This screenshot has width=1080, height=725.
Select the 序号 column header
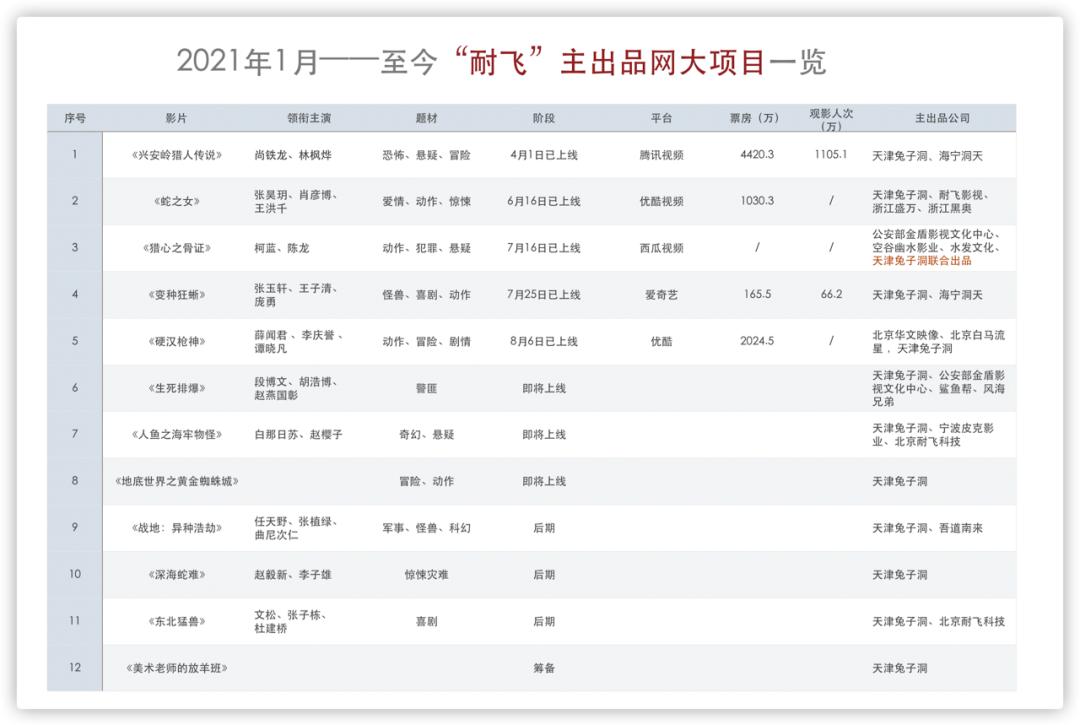pos(73,117)
